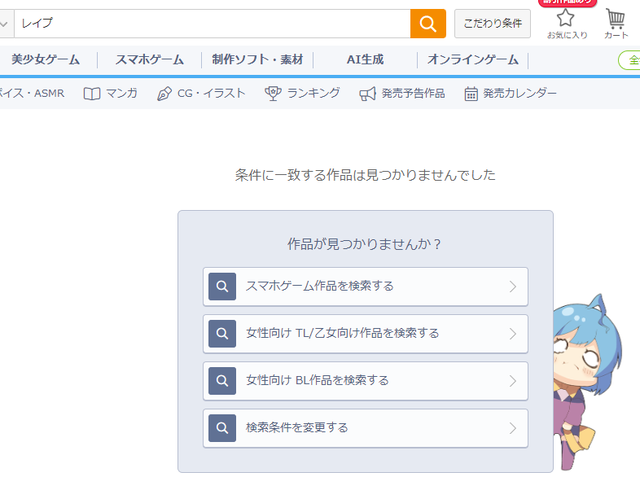The height and width of the screenshot is (477, 640).
Task: Open the 美少女ゲーム tab
Action: [x=45, y=60]
